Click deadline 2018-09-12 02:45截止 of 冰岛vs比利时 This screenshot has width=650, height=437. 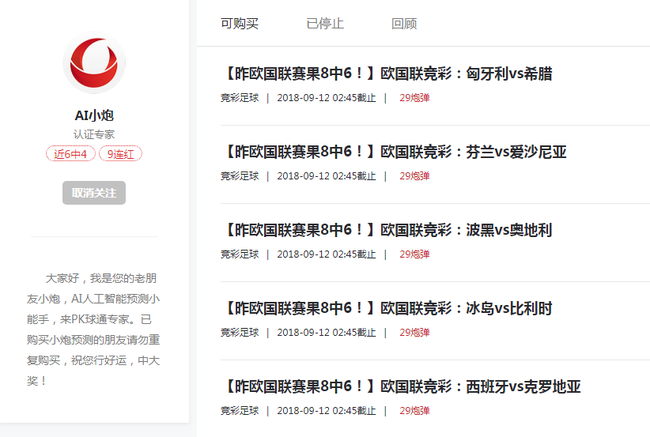(327, 333)
